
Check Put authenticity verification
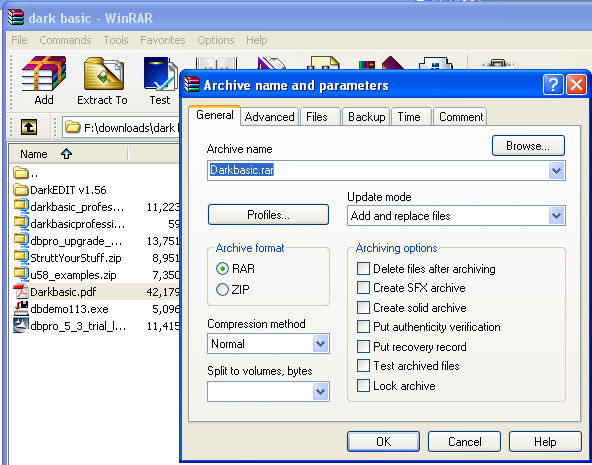tap(363, 326)
